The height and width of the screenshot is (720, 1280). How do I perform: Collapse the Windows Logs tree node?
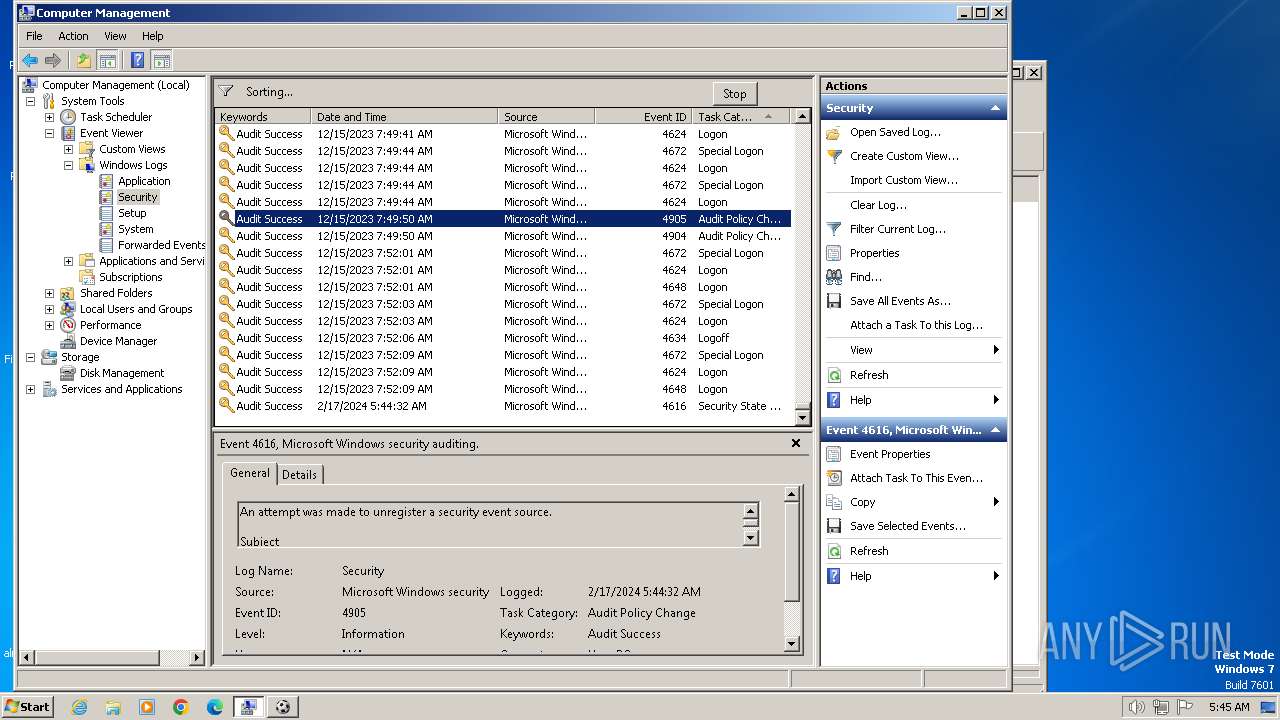[x=68, y=165]
